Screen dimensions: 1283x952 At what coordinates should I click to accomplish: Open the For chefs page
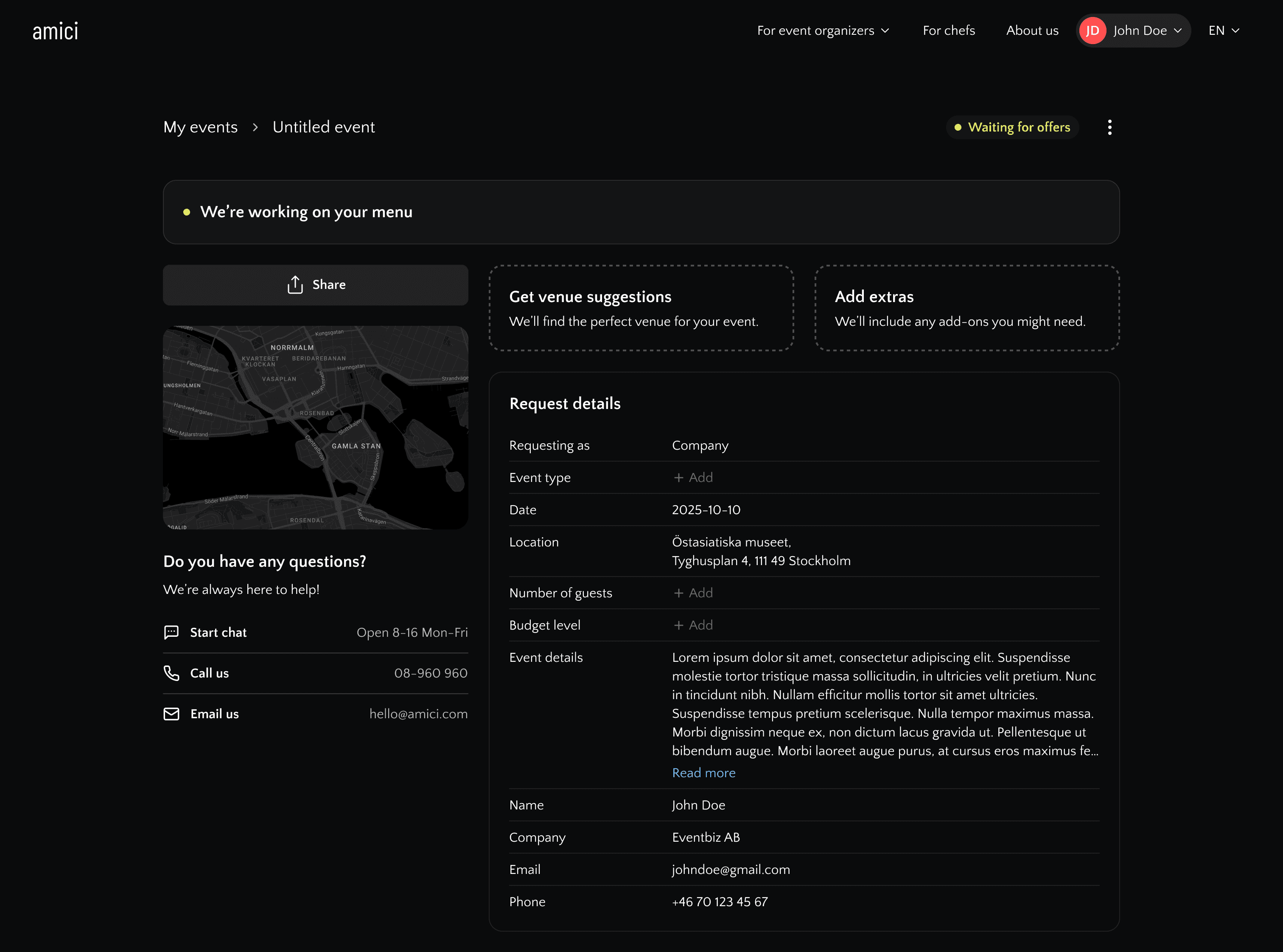[949, 31]
